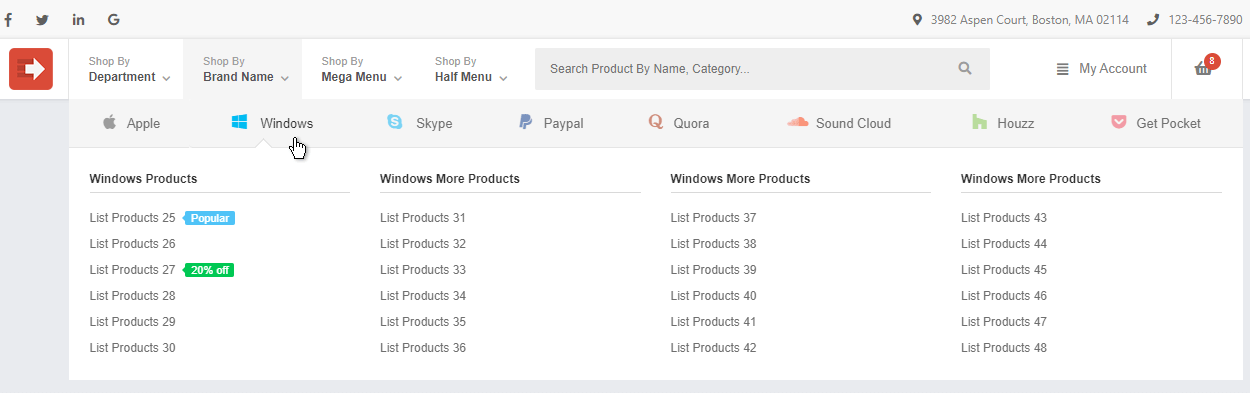Open List Products 37 link
The width and height of the screenshot is (1250, 393).
(714, 218)
